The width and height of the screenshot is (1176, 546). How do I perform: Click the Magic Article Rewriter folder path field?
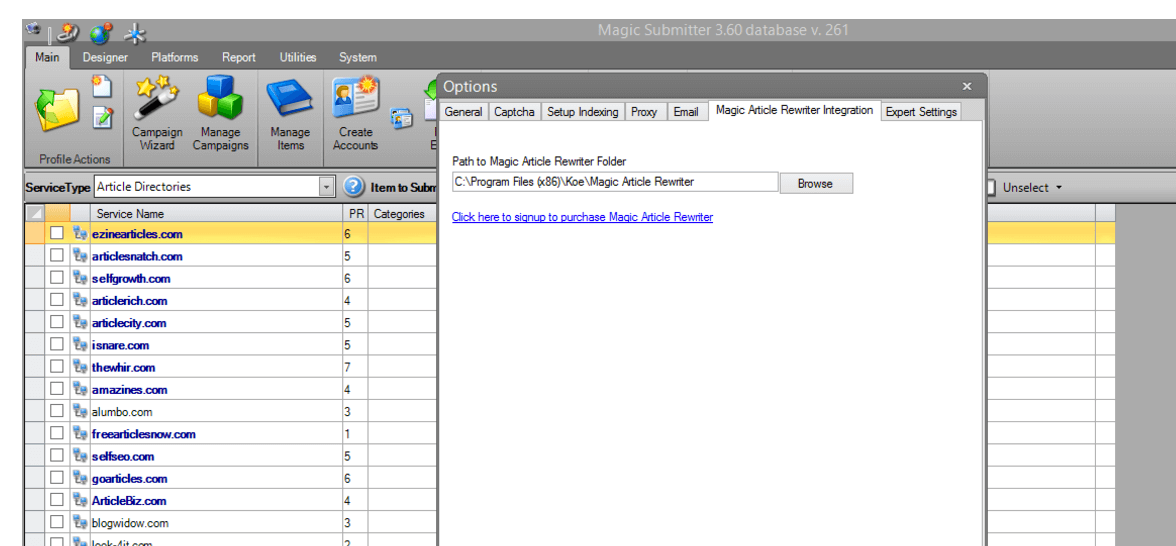(x=615, y=182)
